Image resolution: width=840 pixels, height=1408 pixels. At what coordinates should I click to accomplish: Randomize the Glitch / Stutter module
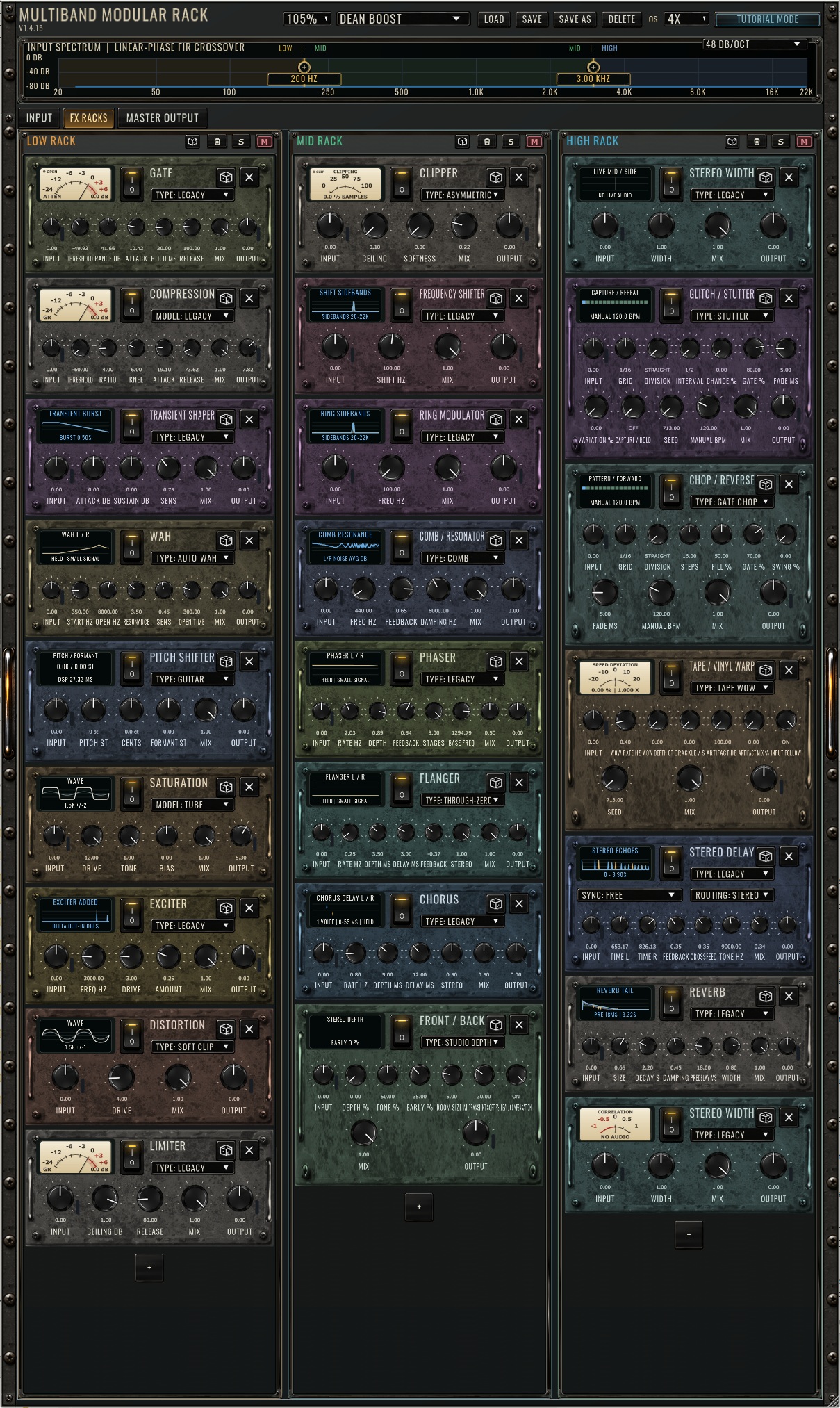click(765, 298)
